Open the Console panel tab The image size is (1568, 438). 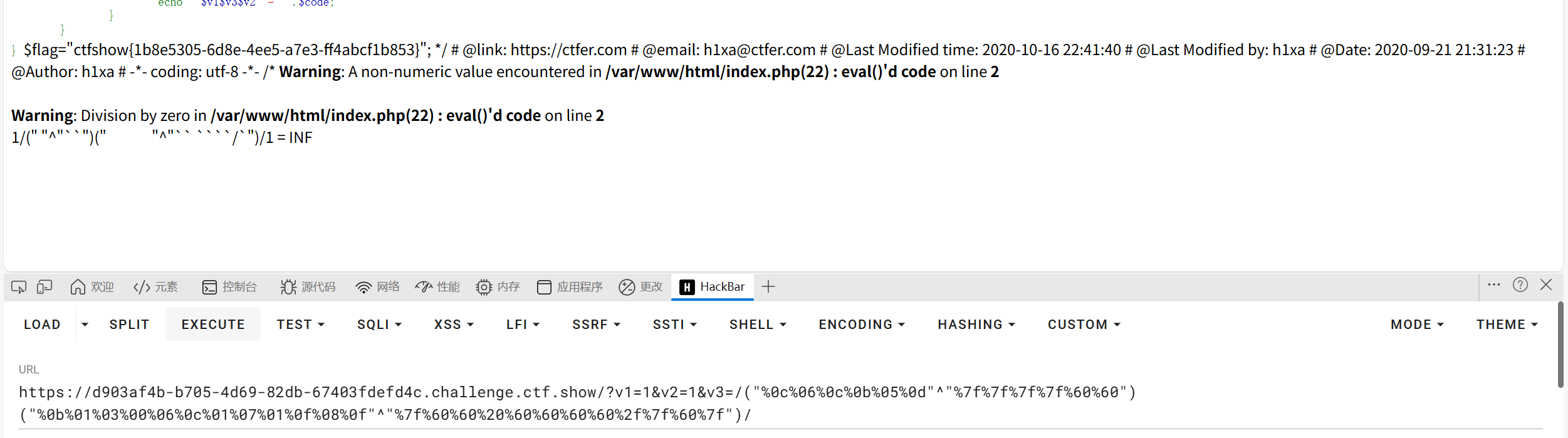tap(229, 287)
